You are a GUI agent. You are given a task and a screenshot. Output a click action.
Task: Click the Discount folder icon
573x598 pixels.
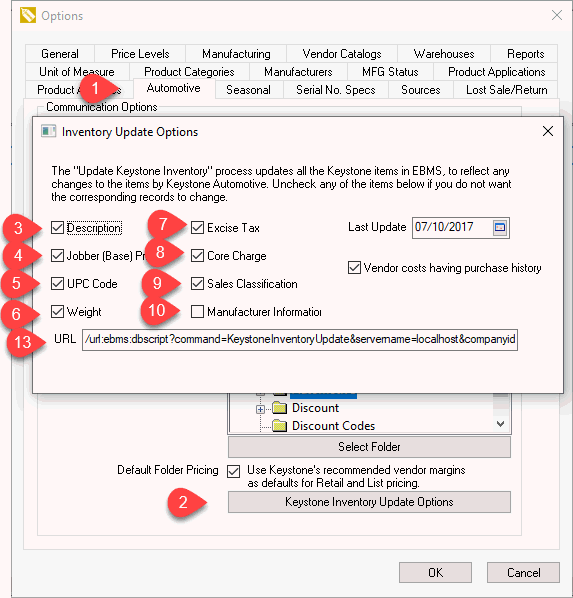(x=280, y=408)
